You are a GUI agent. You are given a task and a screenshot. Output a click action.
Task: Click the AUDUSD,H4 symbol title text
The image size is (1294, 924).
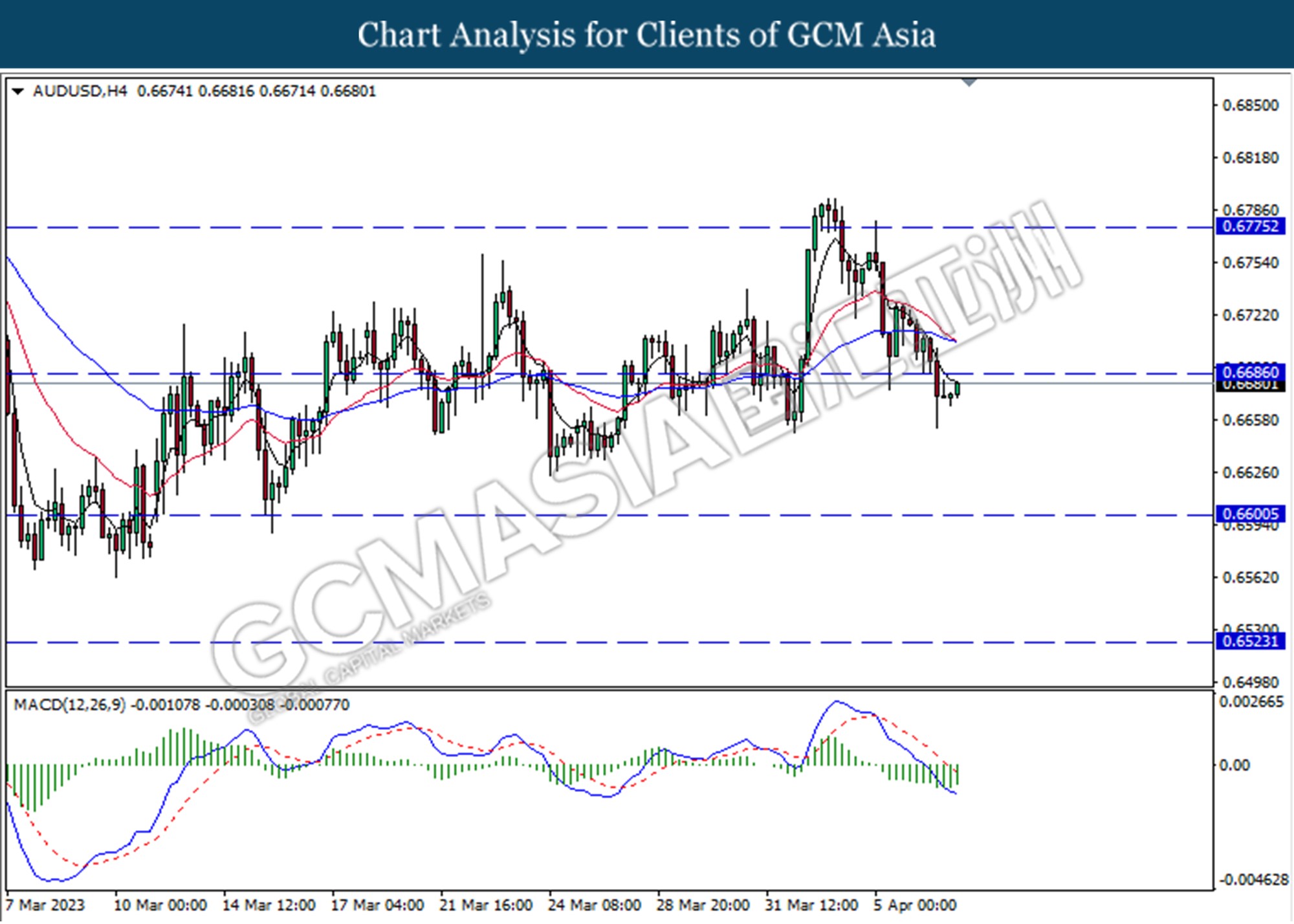pos(80,91)
